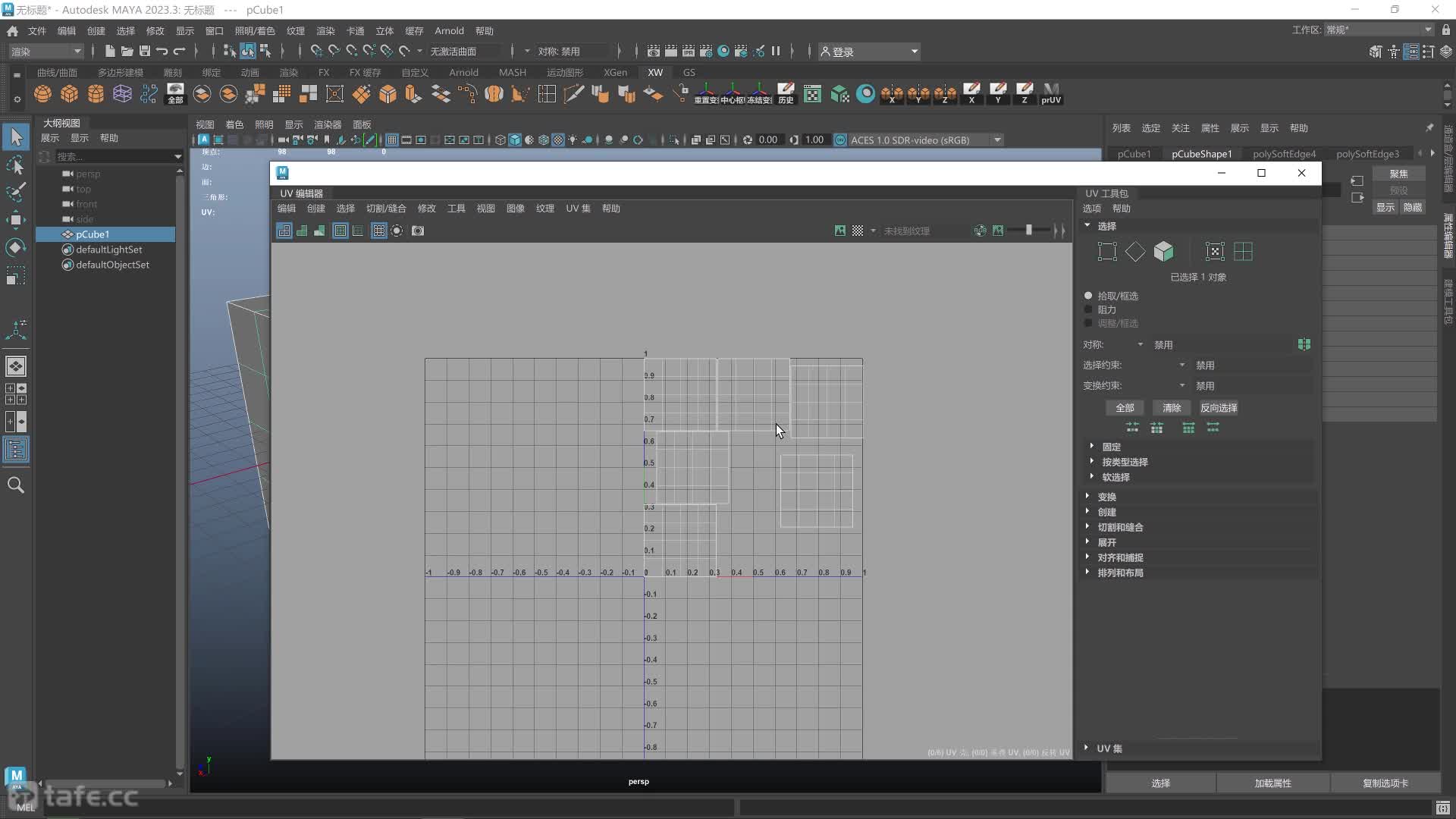The width and height of the screenshot is (1456, 819).
Task: Open the search magnifier in left toolbox
Action: pos(16,485)
